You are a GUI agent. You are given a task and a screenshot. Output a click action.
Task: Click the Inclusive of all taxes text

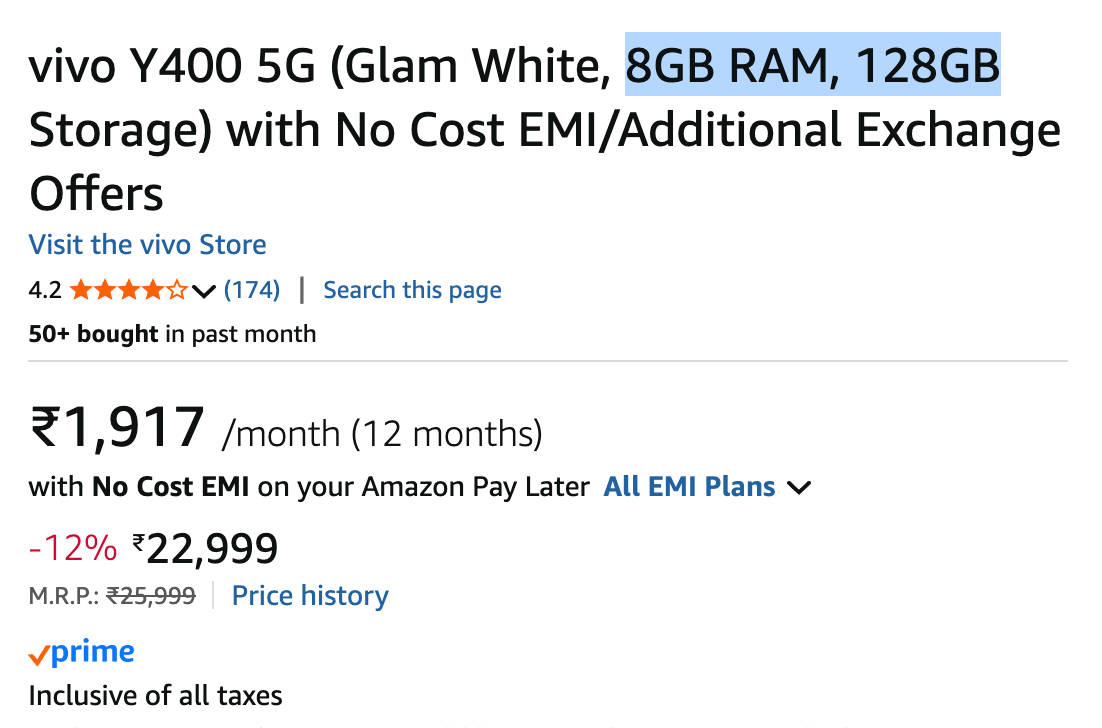(x=155, y=695)
